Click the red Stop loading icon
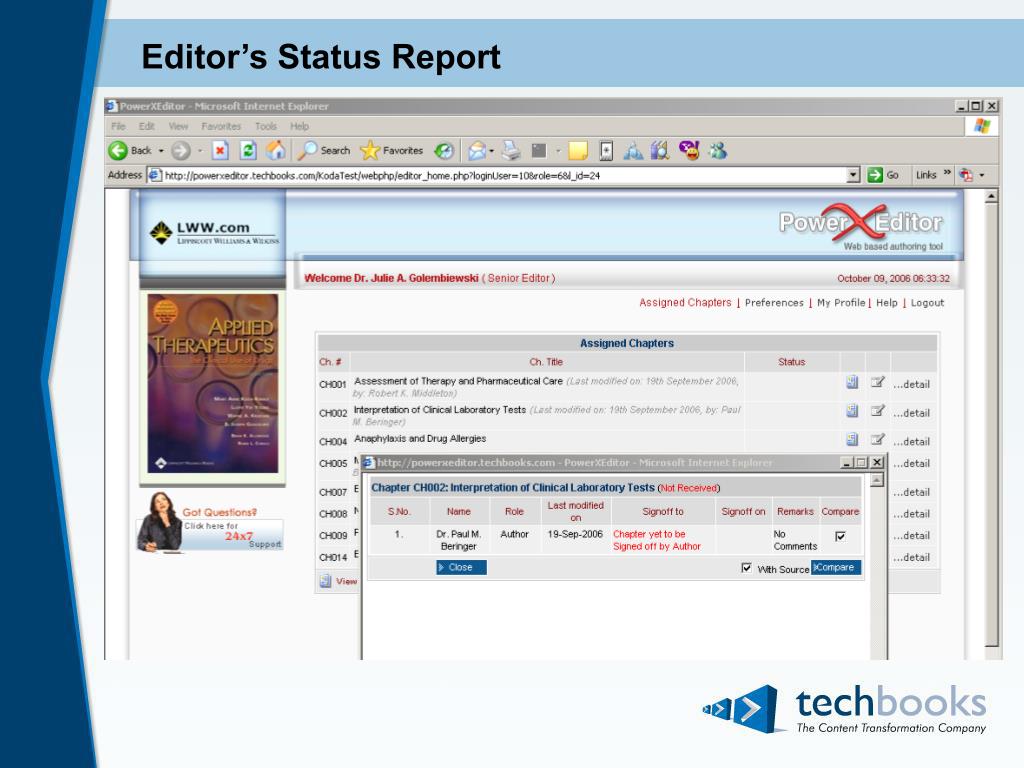Screen dimensions: 1024x768 pyautogui.click(x=220, y=151)
